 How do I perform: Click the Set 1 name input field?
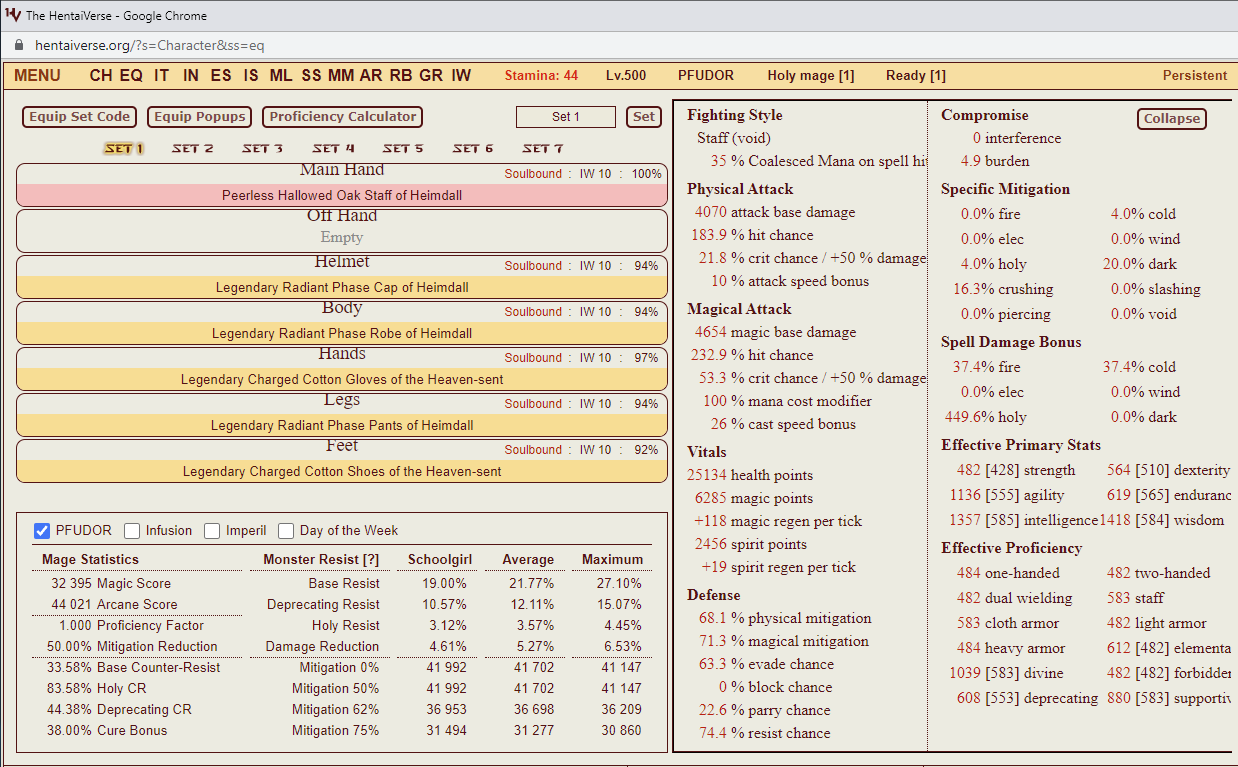(566, 117)
